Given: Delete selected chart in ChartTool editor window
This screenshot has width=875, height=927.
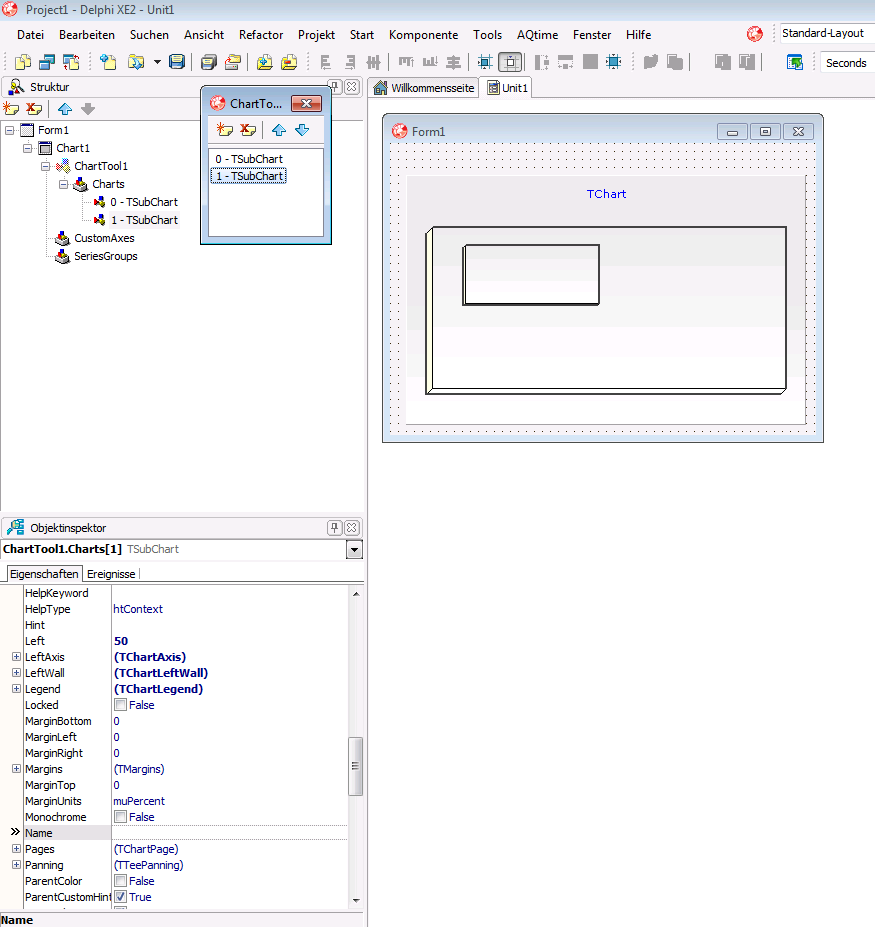Looking at the screenshot, I should [x=248, y=130].
